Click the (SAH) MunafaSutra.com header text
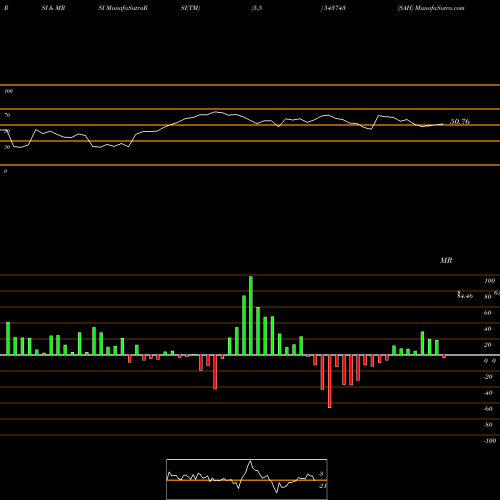The width and height of the screenshot is (500, 500). pyautogui.click(x=431, y=8)
